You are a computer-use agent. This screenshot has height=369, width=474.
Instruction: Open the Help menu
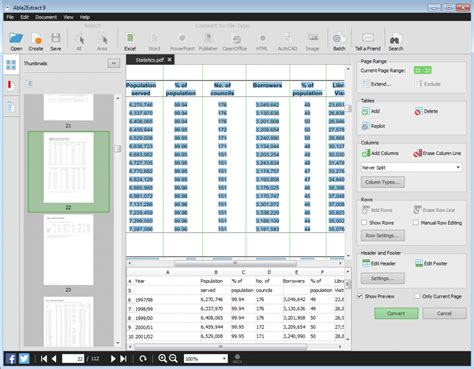(x=85, y=17)
